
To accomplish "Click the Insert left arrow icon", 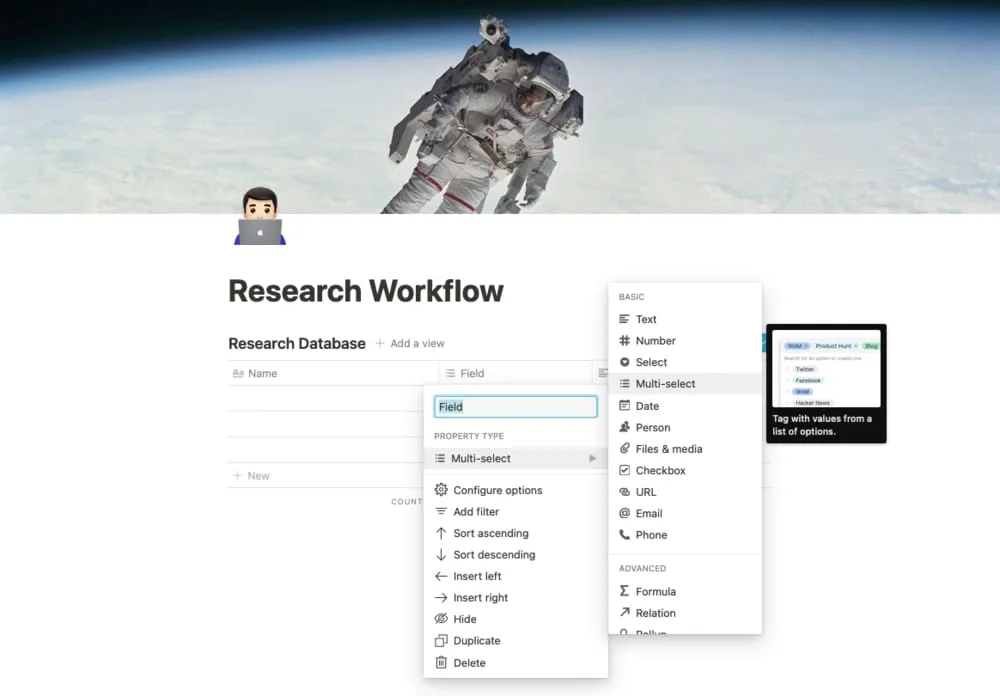I will tap(441, 576).
